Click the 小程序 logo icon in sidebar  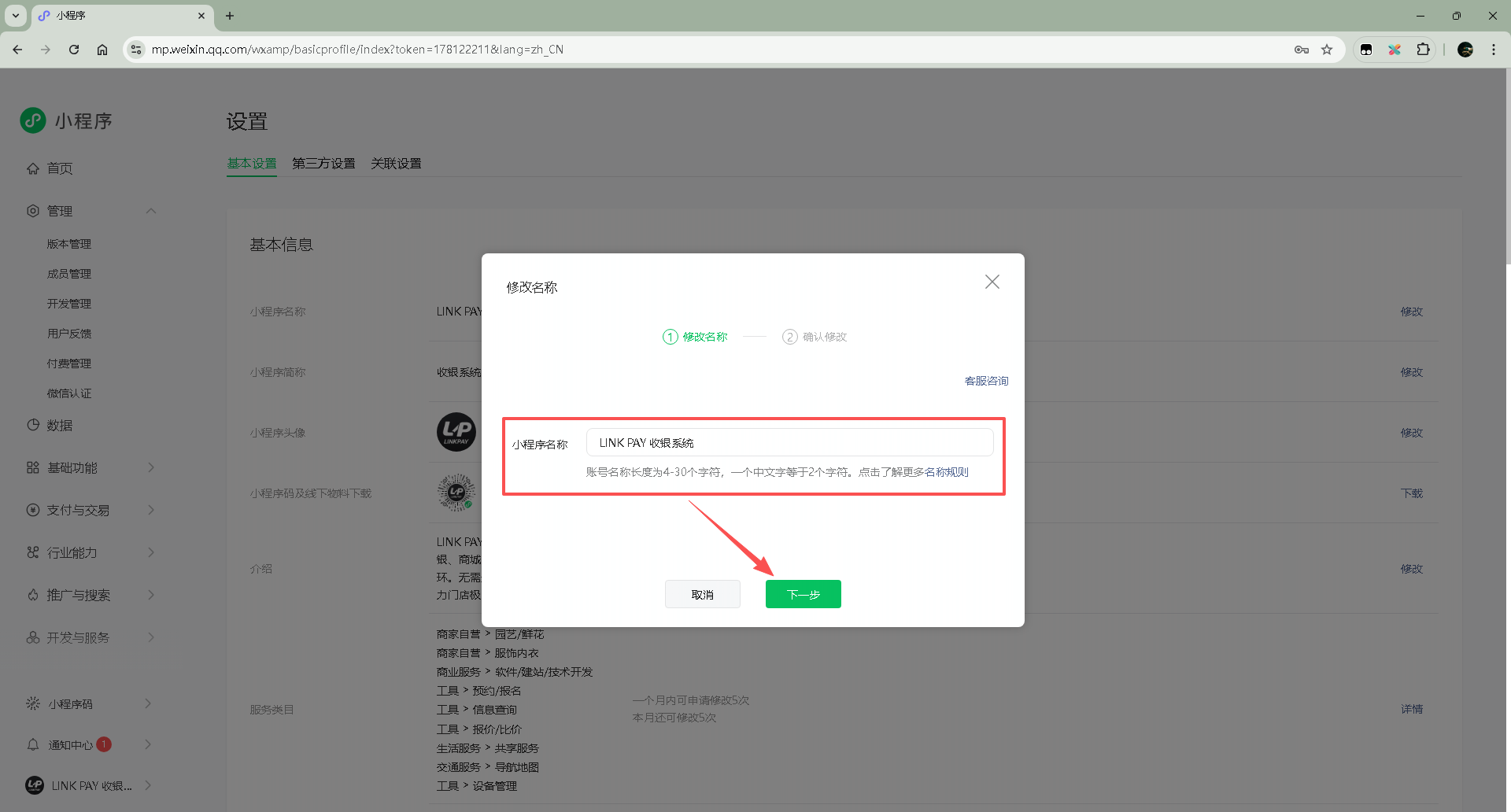tap(33, 120)
